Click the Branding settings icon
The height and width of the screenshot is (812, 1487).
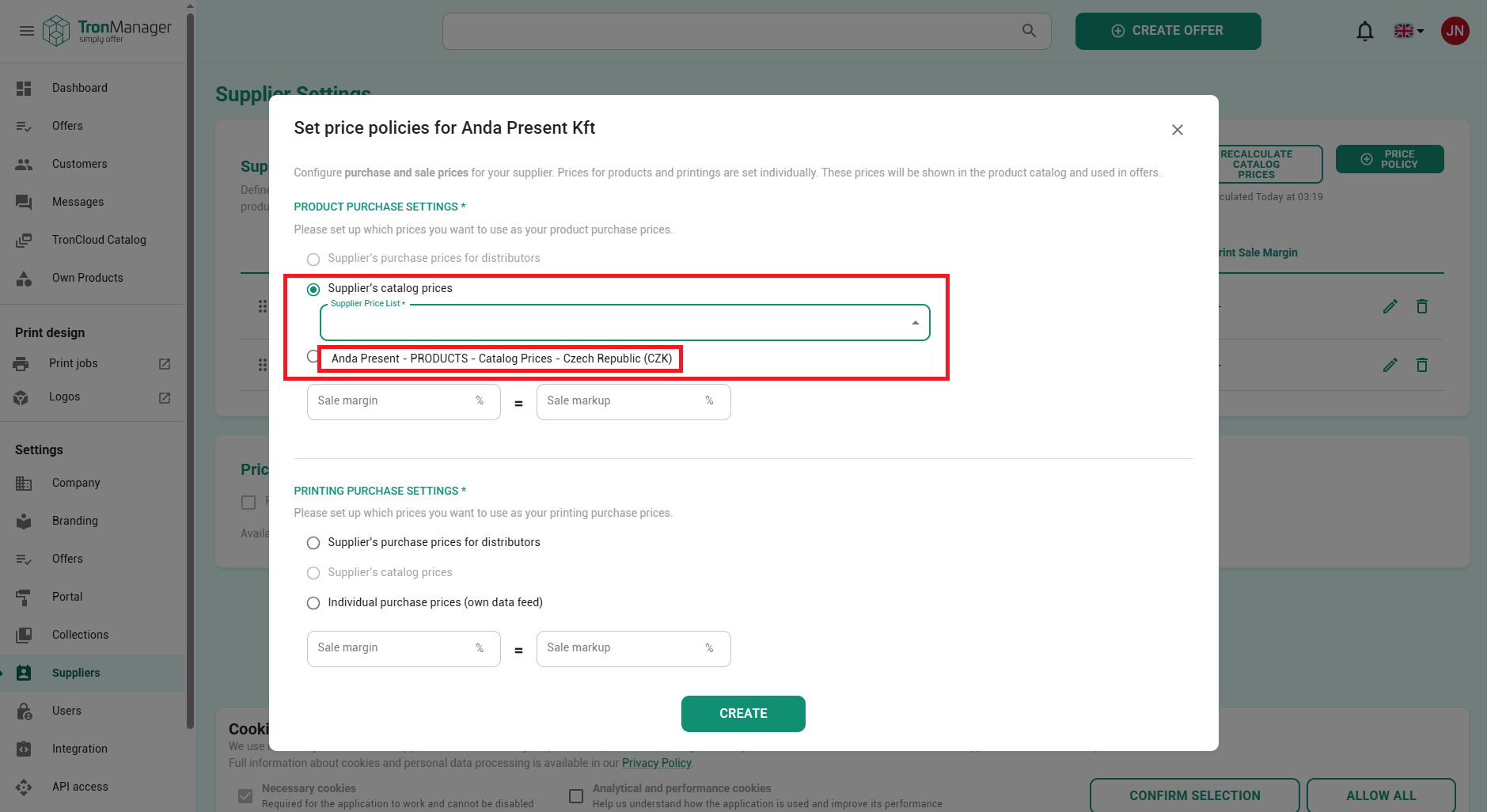pos(24,522)
